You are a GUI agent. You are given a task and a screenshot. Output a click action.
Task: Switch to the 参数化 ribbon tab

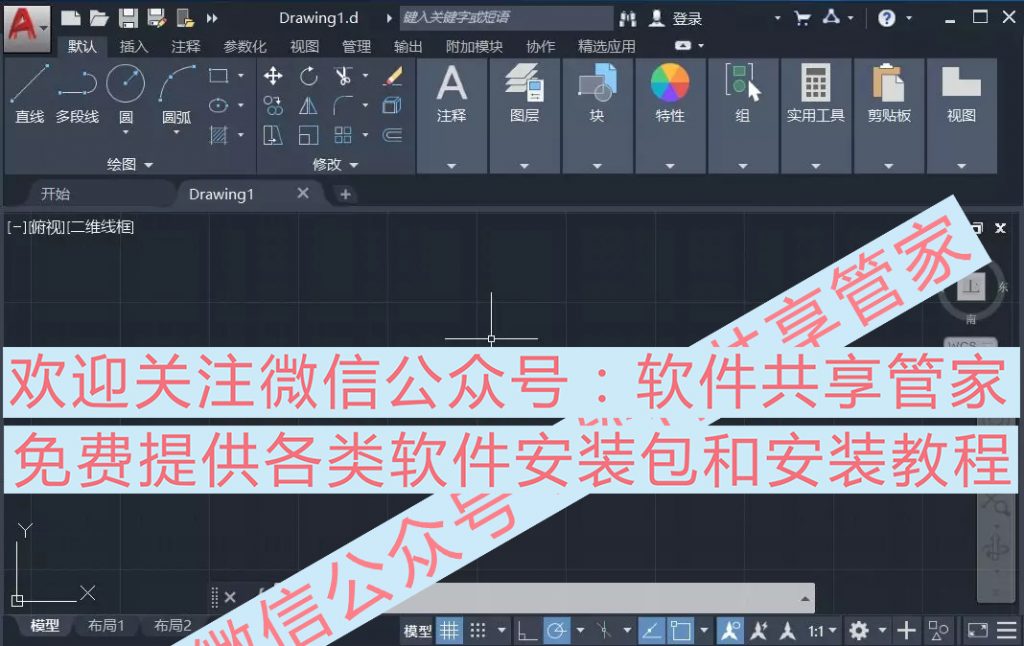(245, 46)
